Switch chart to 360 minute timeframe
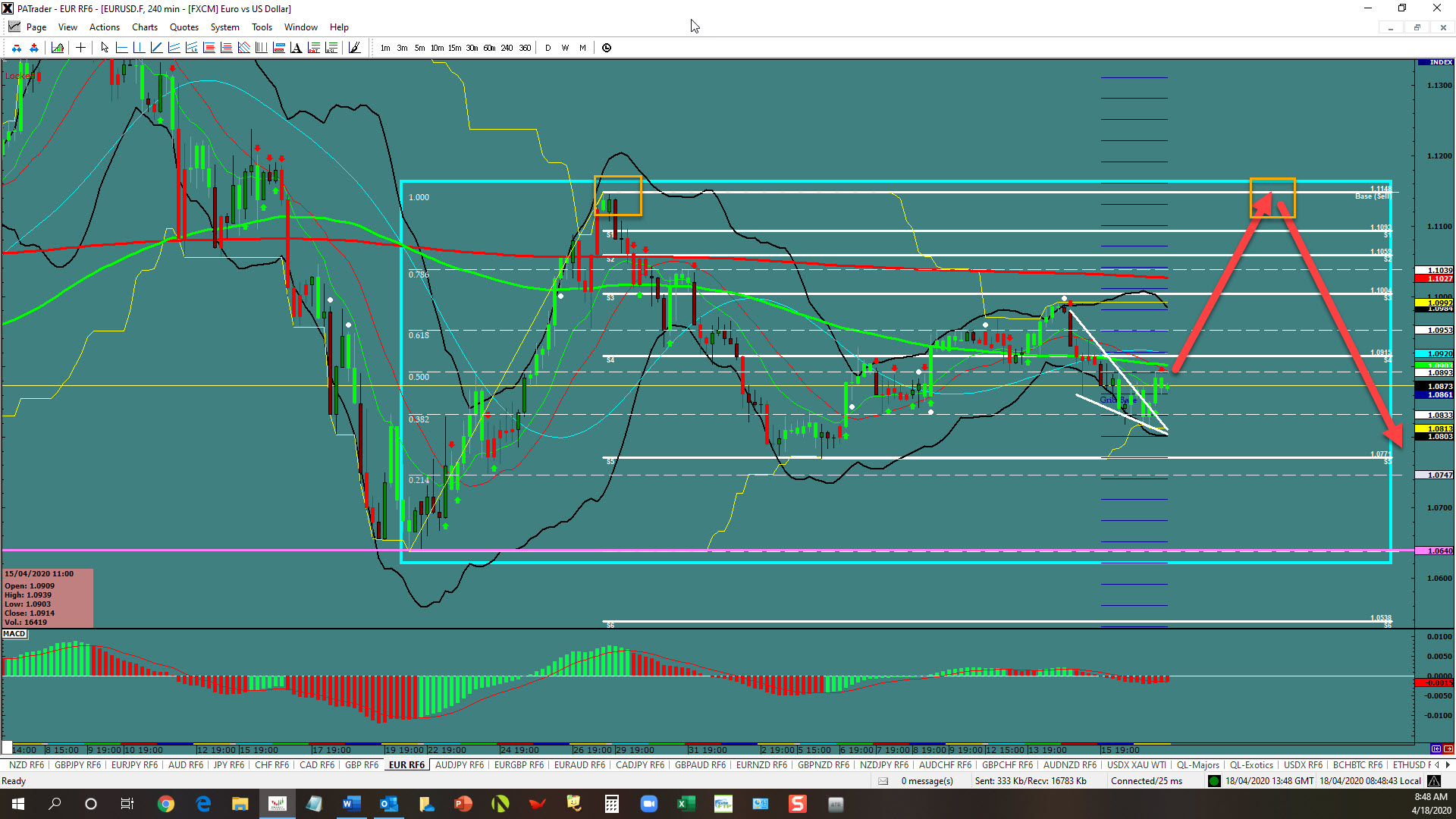Screen dimensions: 1456x819 (525, 48)
